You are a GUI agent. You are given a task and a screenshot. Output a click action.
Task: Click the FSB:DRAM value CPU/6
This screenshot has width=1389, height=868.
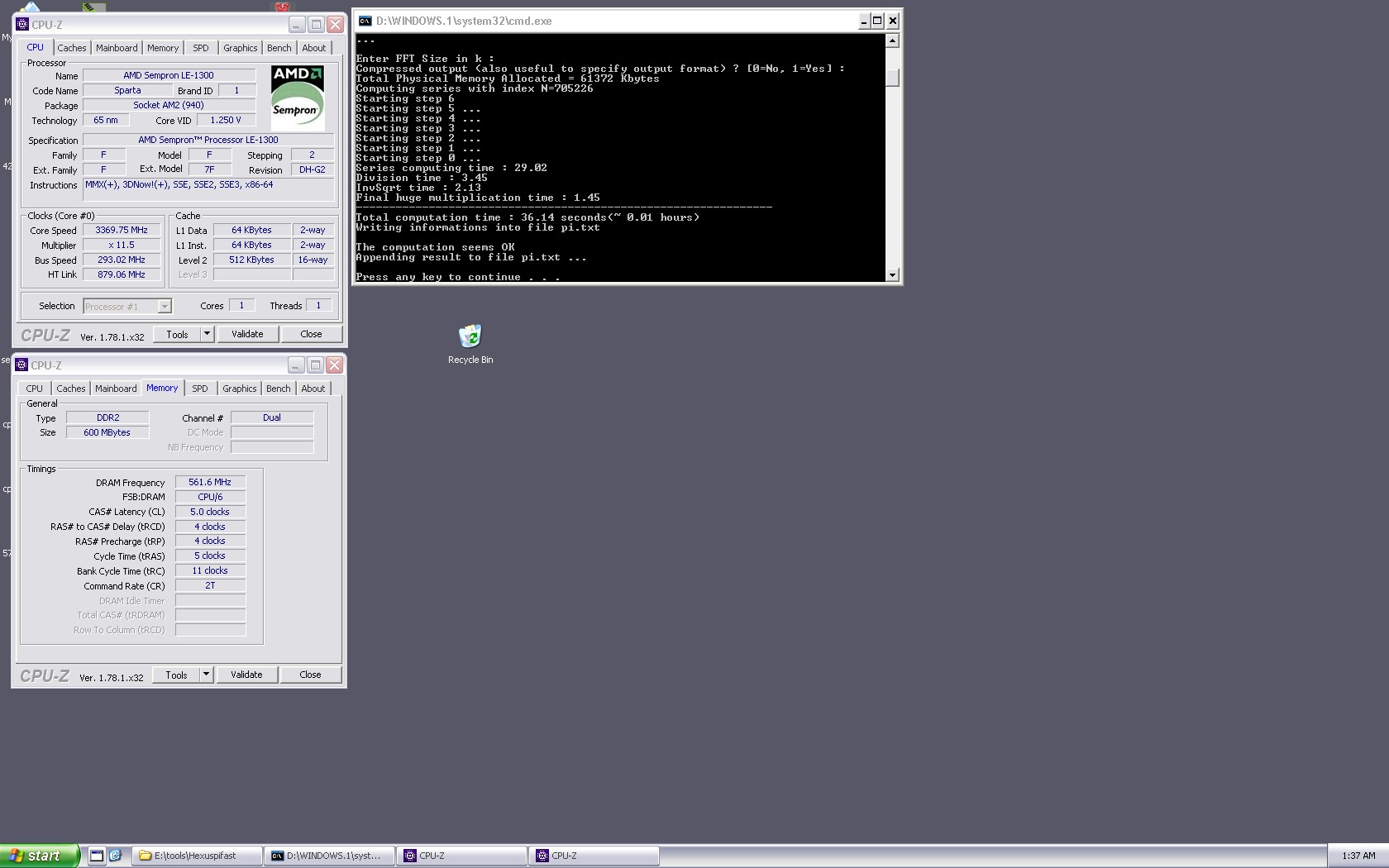210,498
